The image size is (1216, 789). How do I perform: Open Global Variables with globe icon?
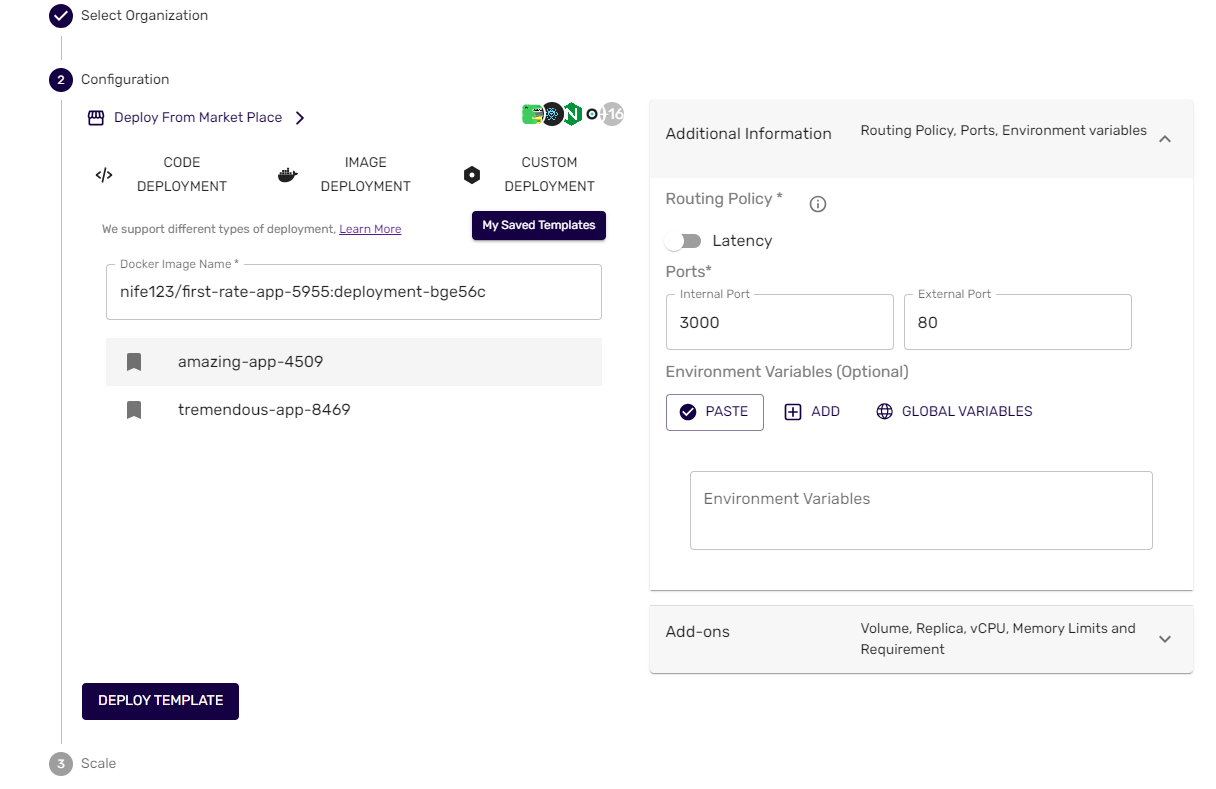coord(954,412)
